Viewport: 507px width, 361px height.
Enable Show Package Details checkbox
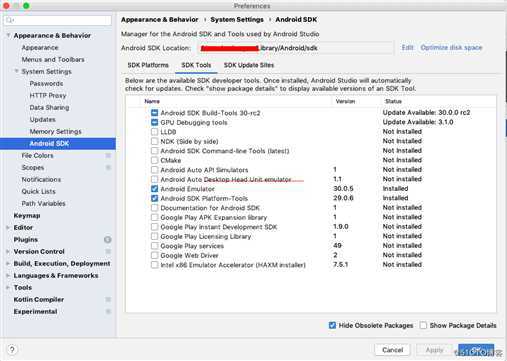tap(423, 325)
